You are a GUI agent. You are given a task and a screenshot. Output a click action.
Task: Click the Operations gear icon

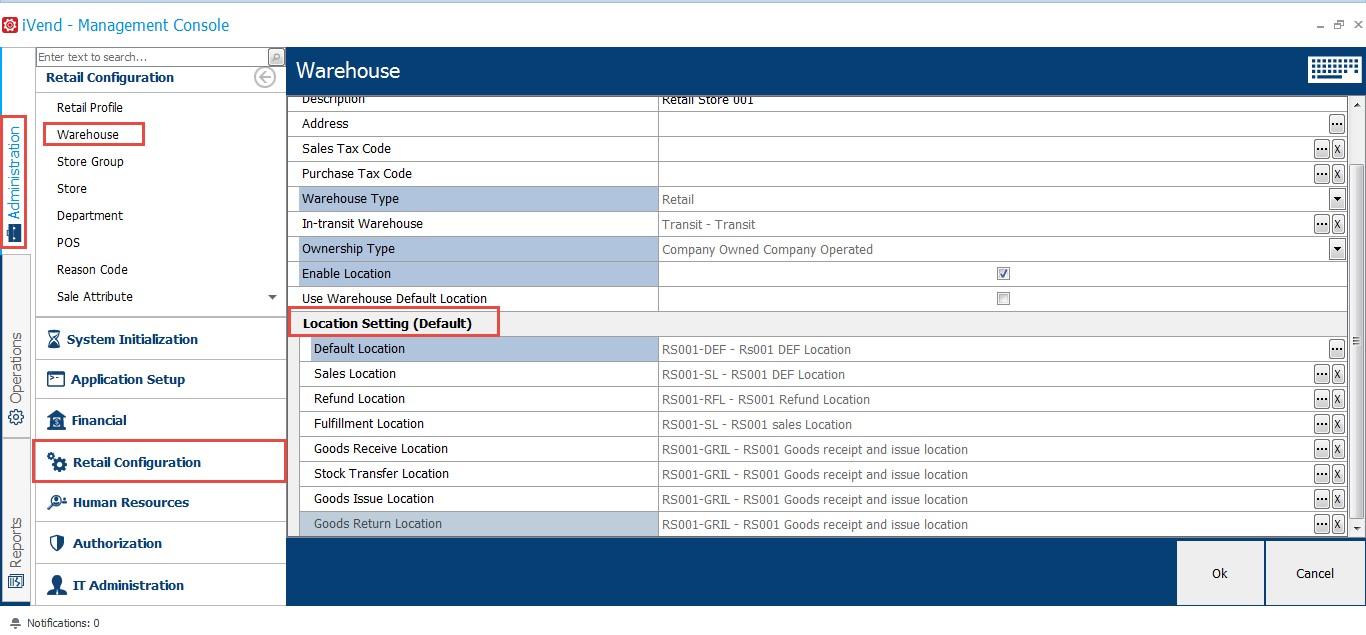click(16, 417)
